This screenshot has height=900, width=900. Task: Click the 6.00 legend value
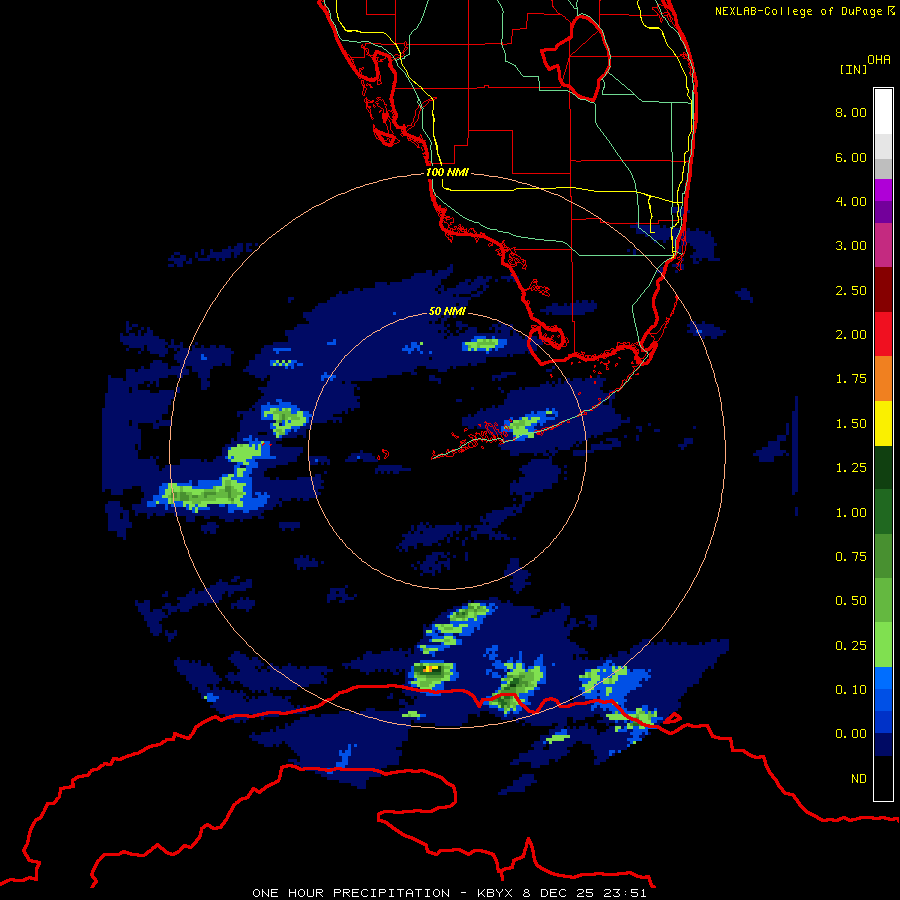click(x=851, y=157)
